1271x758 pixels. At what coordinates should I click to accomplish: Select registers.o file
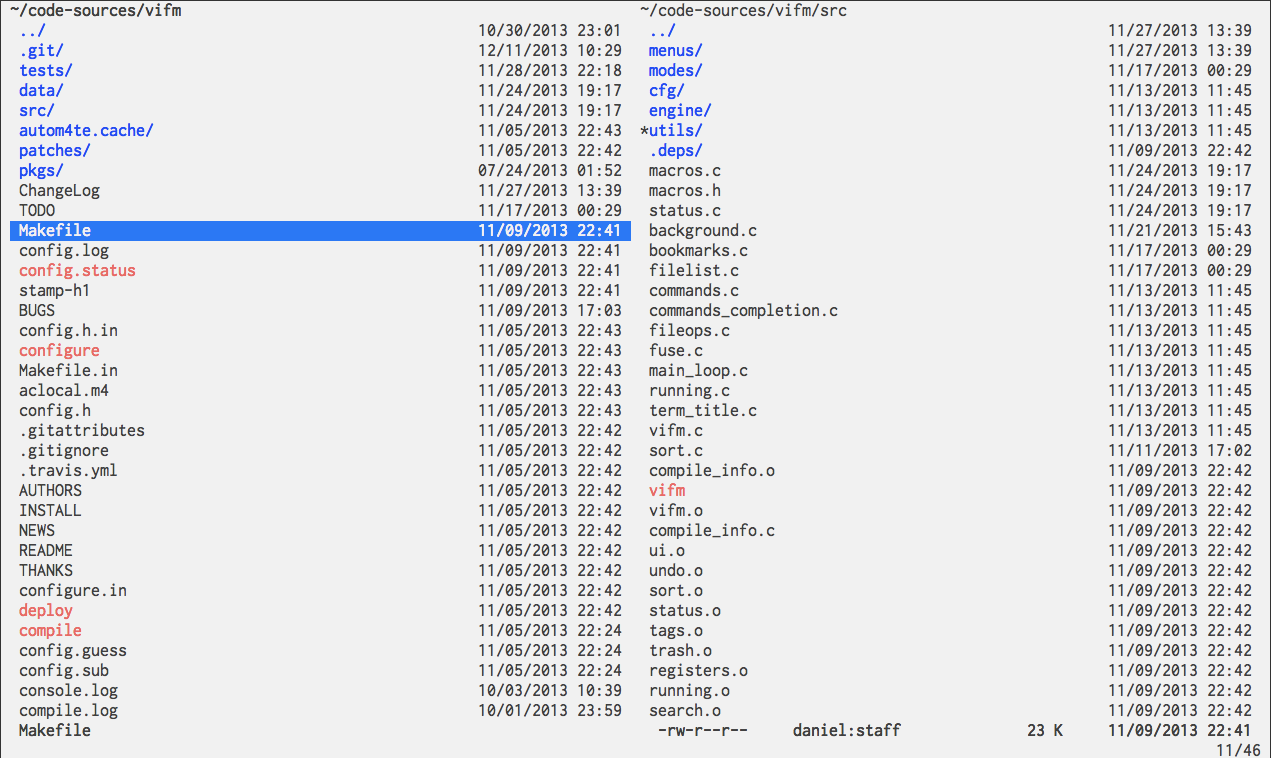pos(698,670)
